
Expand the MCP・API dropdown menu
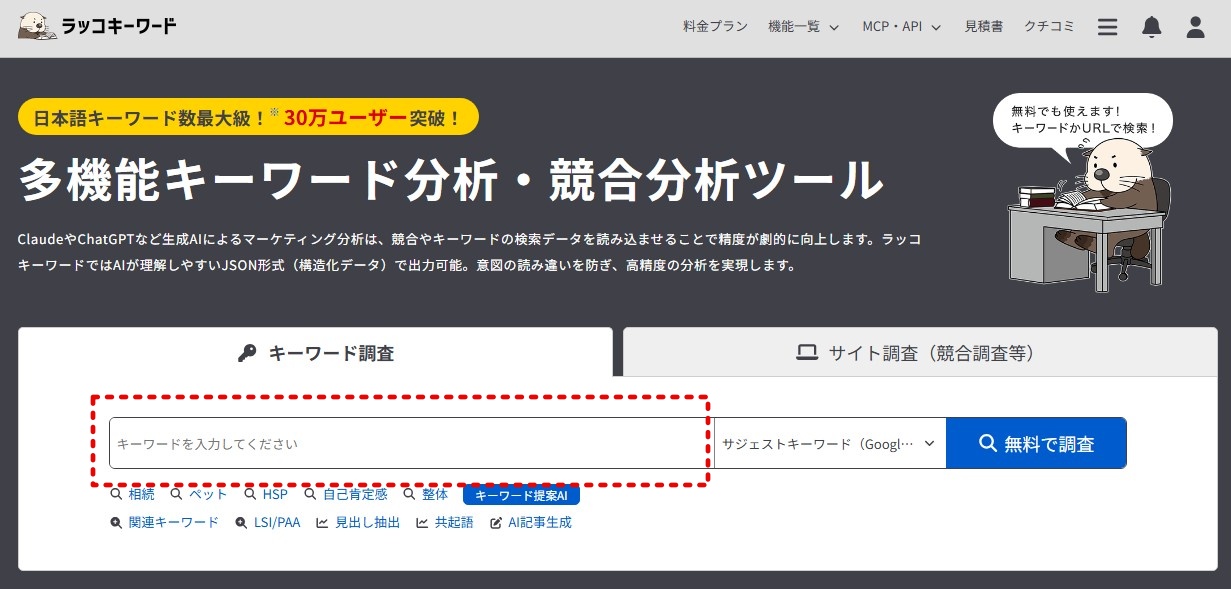coord(902,27)
